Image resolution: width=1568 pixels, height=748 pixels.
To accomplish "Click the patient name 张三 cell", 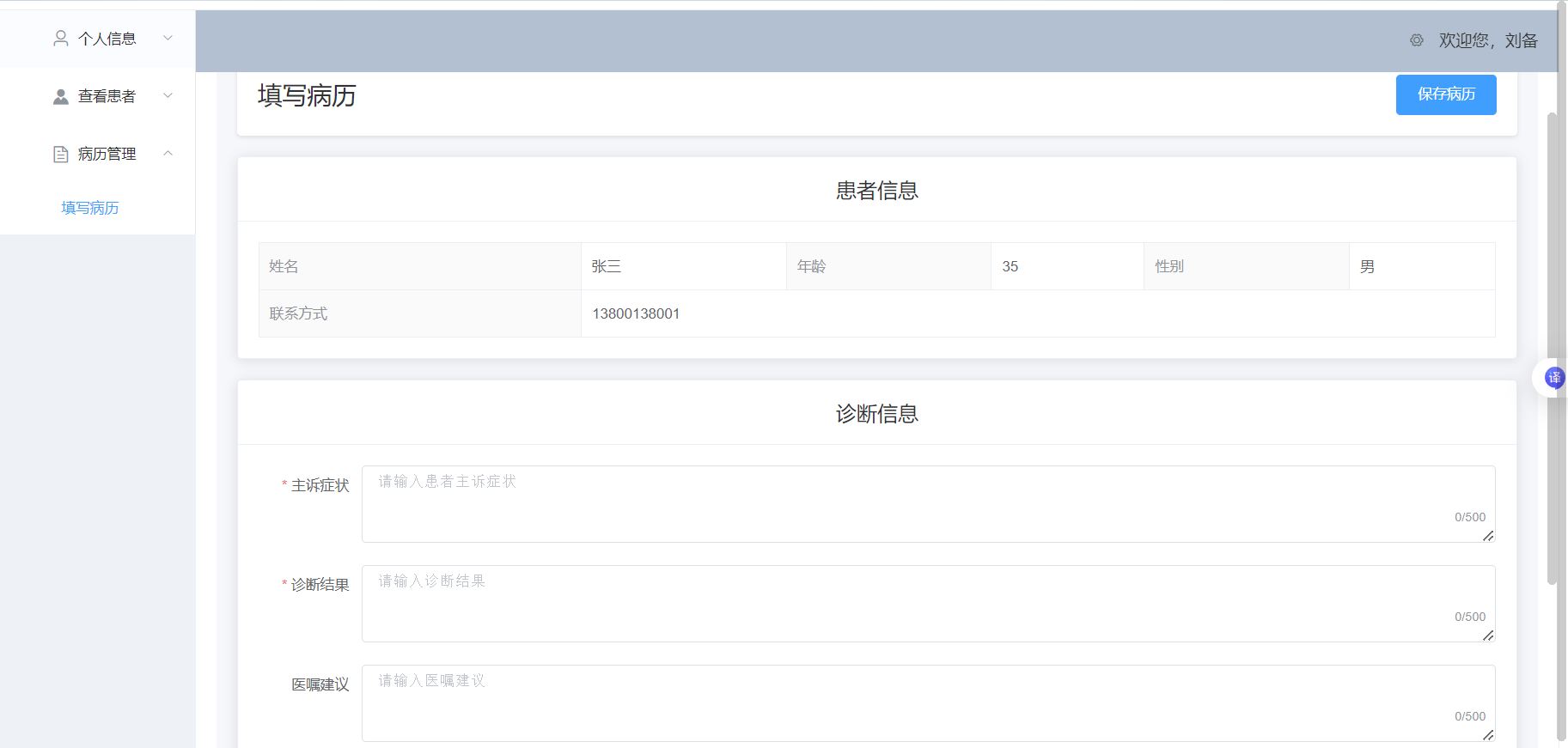I will [x=683, y=266].
